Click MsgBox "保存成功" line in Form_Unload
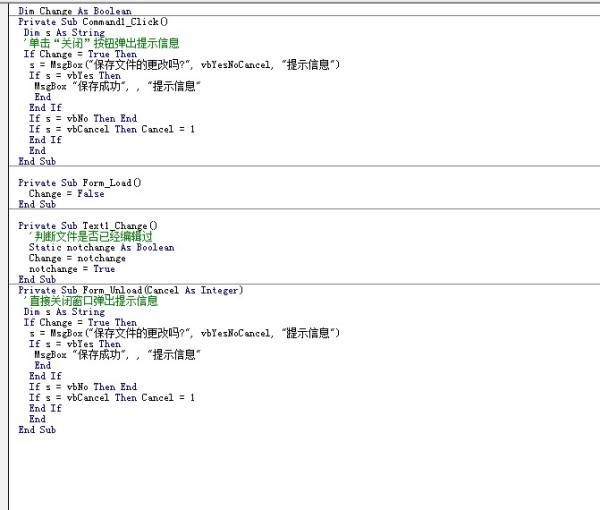The height and width of the screenshot is (510, 600). pyautogui.click(x=118, y=355)
